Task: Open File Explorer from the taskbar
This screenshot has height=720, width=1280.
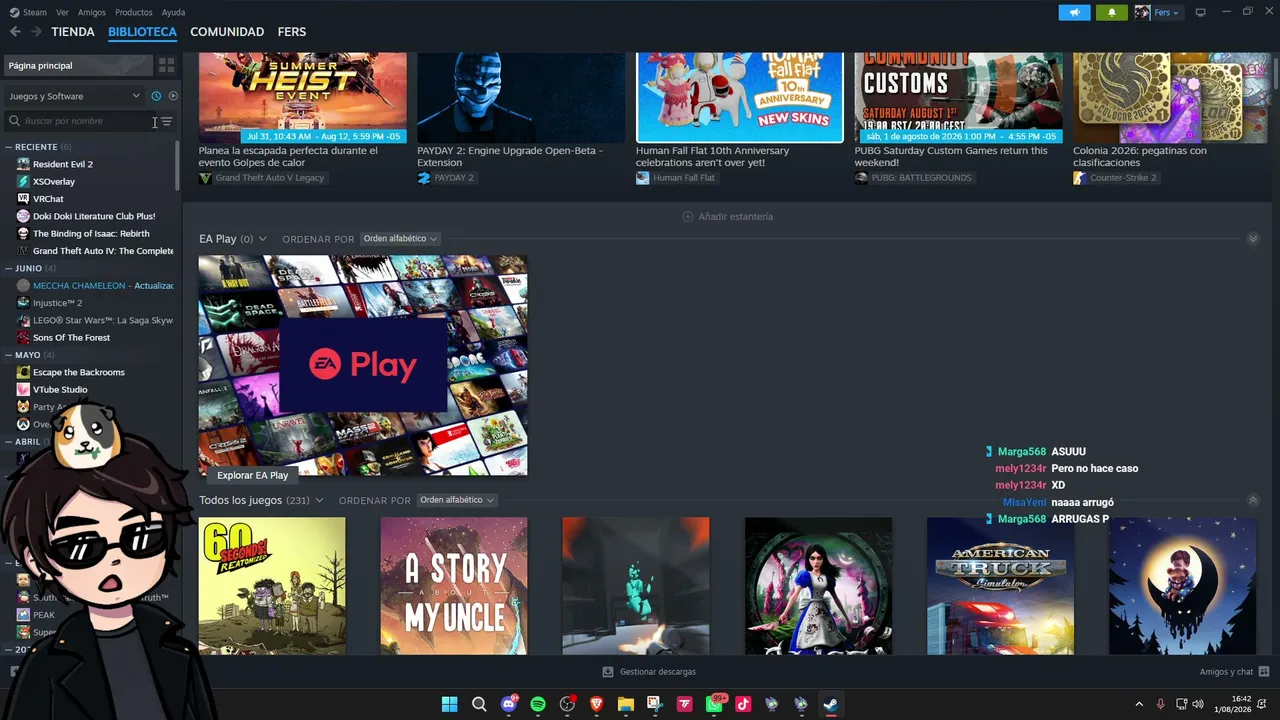Action: pos(626,704)
